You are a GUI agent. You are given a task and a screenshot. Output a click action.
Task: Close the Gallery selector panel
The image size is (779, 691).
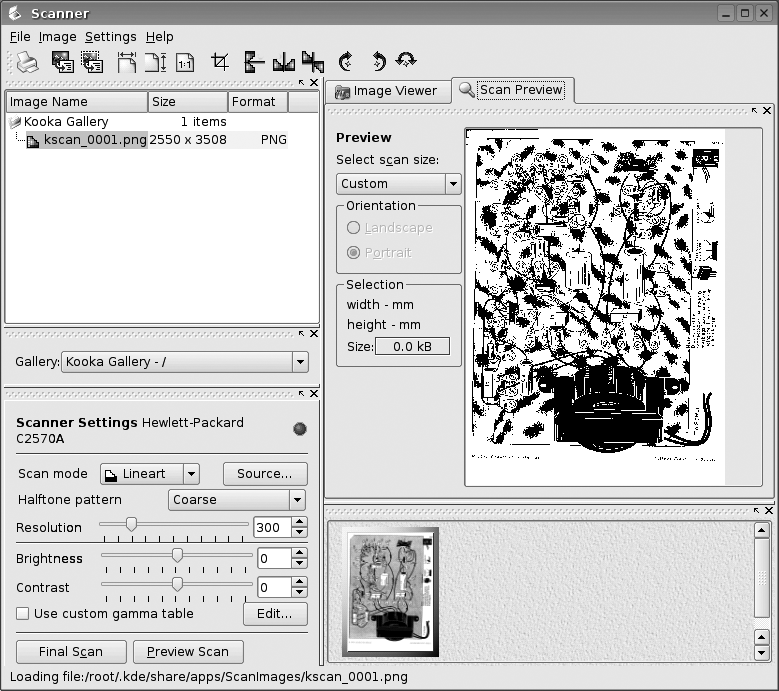(x=314, y=334)
